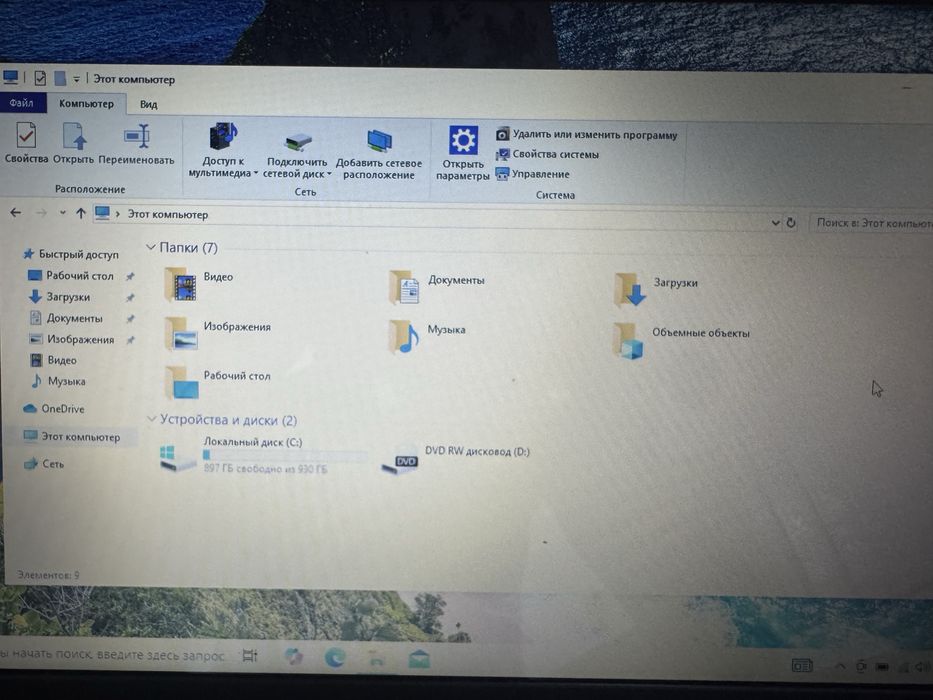Click the C: drive space usage bar
The width and height of the screenshot is (933, 700).
[x=284, y=456]
